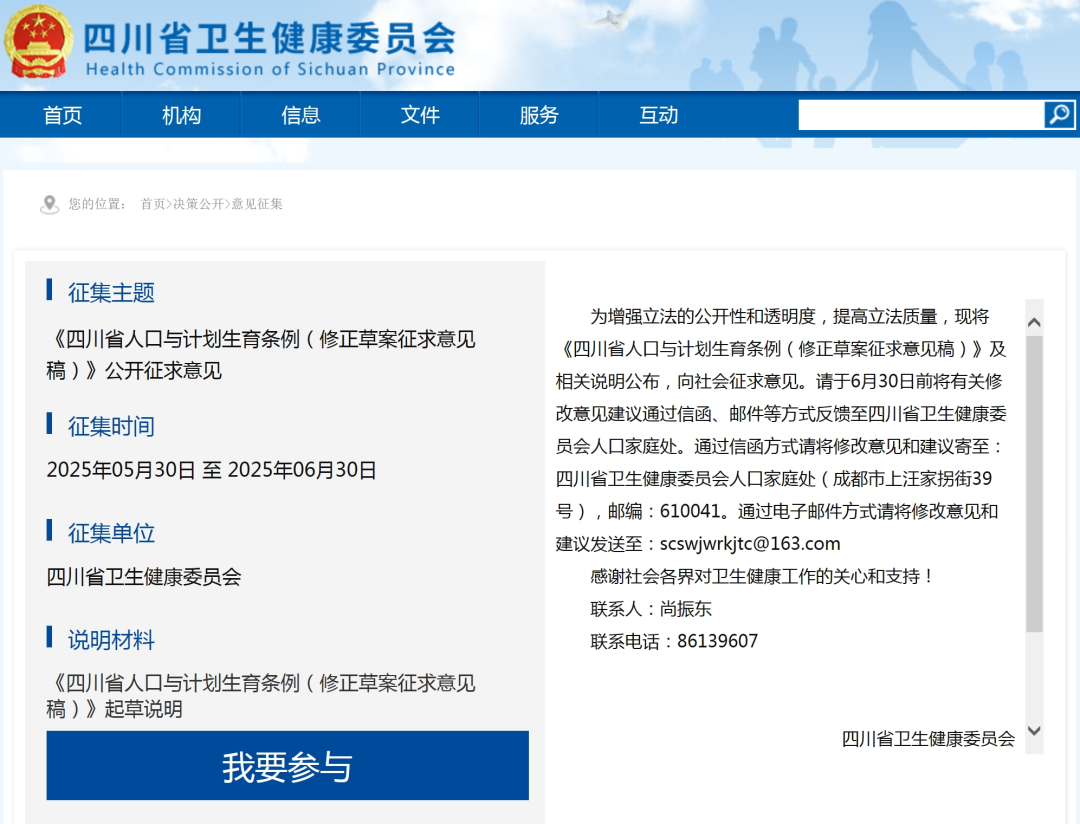Click the 首页 breadcrumb link
The width and height of the screenshot is (1080, 824).
pos(153,204)
